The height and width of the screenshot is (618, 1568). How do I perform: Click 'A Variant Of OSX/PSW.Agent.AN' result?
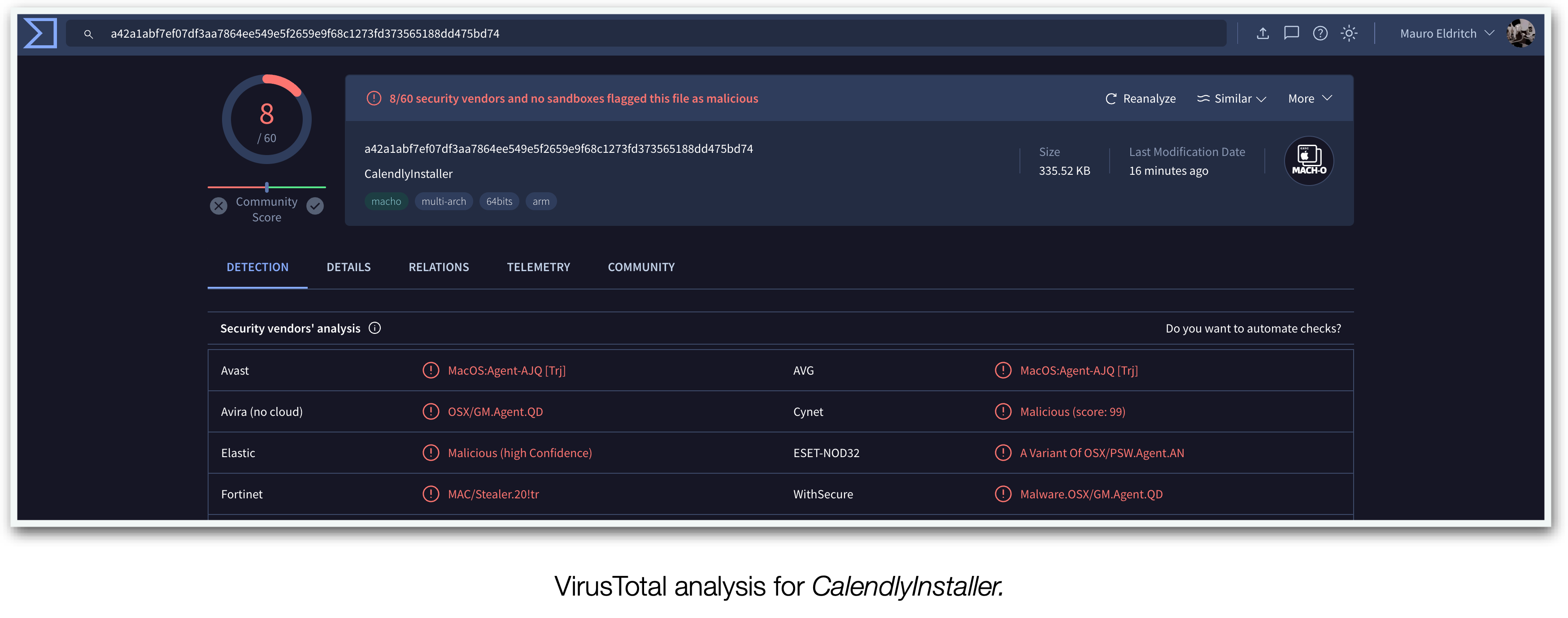pos(1102,453)
